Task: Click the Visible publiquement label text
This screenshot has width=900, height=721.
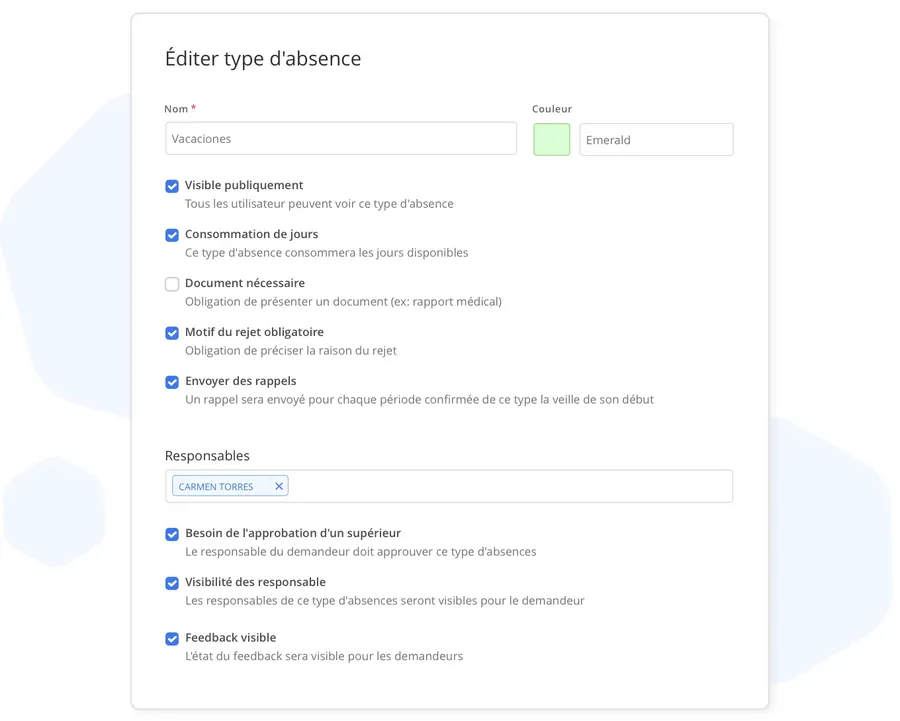Action: [244, 185]
